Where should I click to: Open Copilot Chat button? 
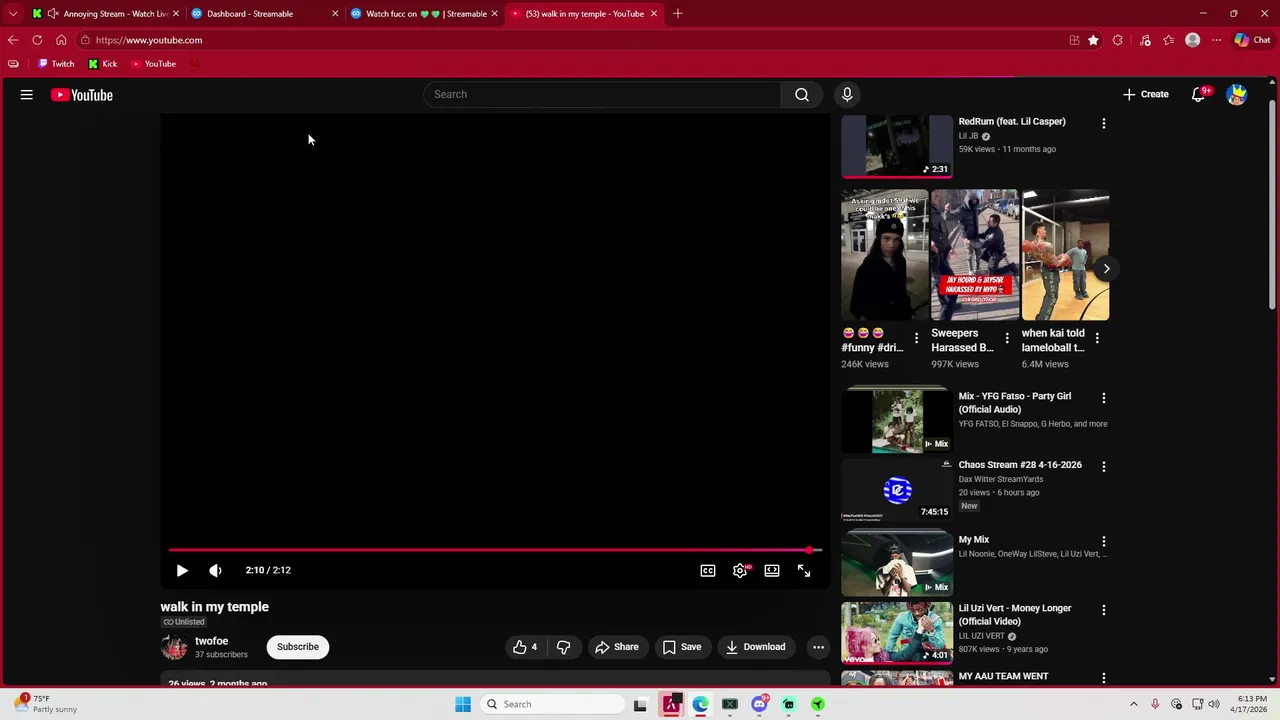coord(1253,40)
